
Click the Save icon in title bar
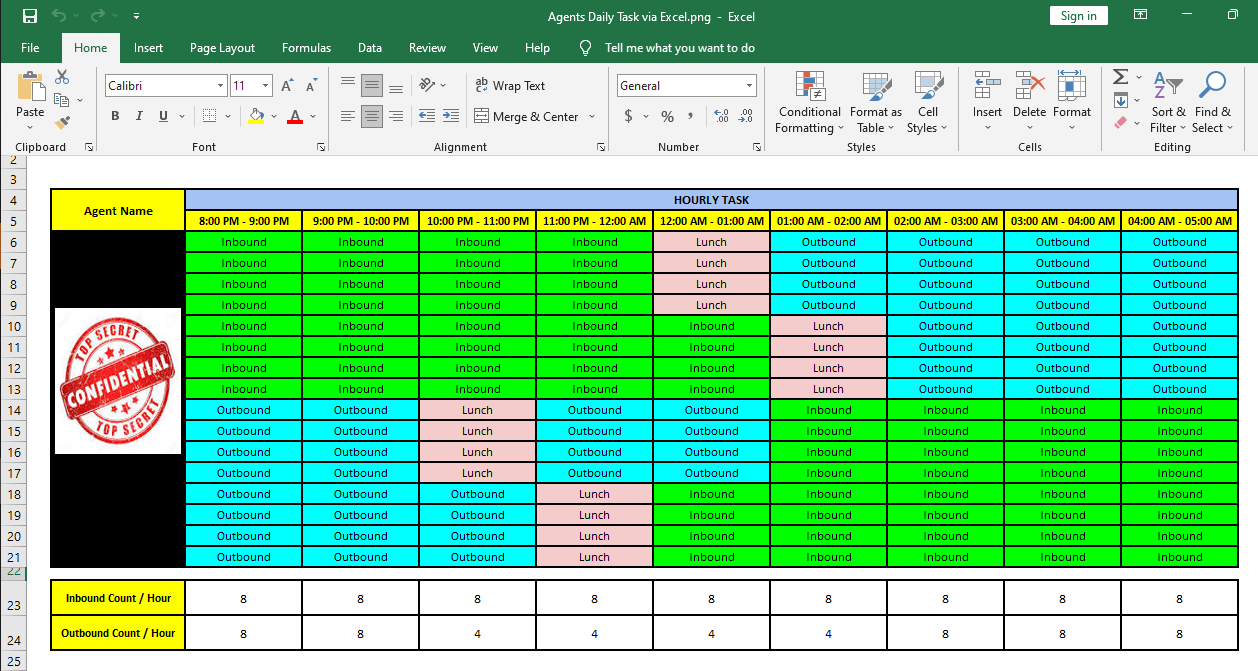[x=30, y=16]
